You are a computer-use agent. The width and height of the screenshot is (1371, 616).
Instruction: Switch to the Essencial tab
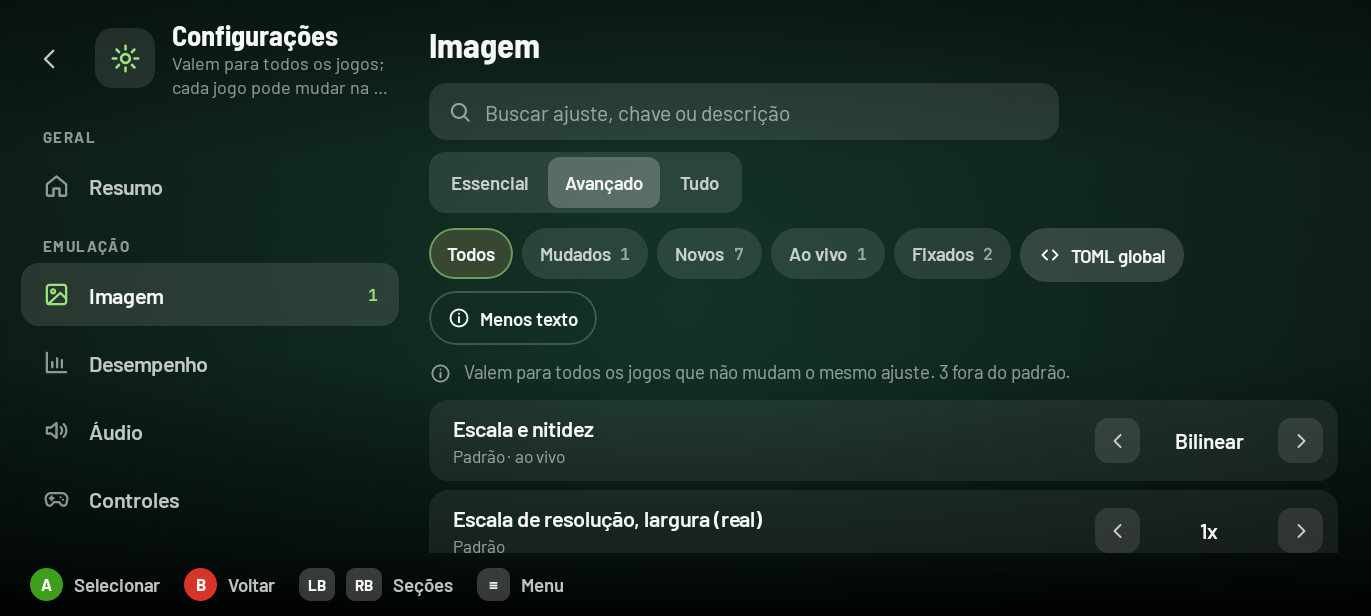(x=490, y=183)
